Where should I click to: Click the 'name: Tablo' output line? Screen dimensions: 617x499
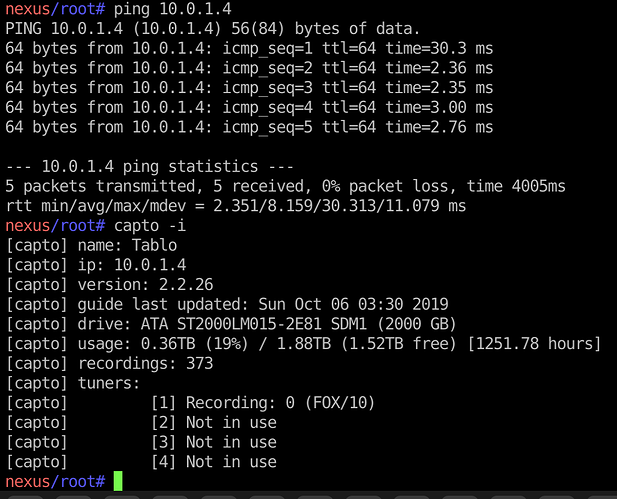[91, 246]
